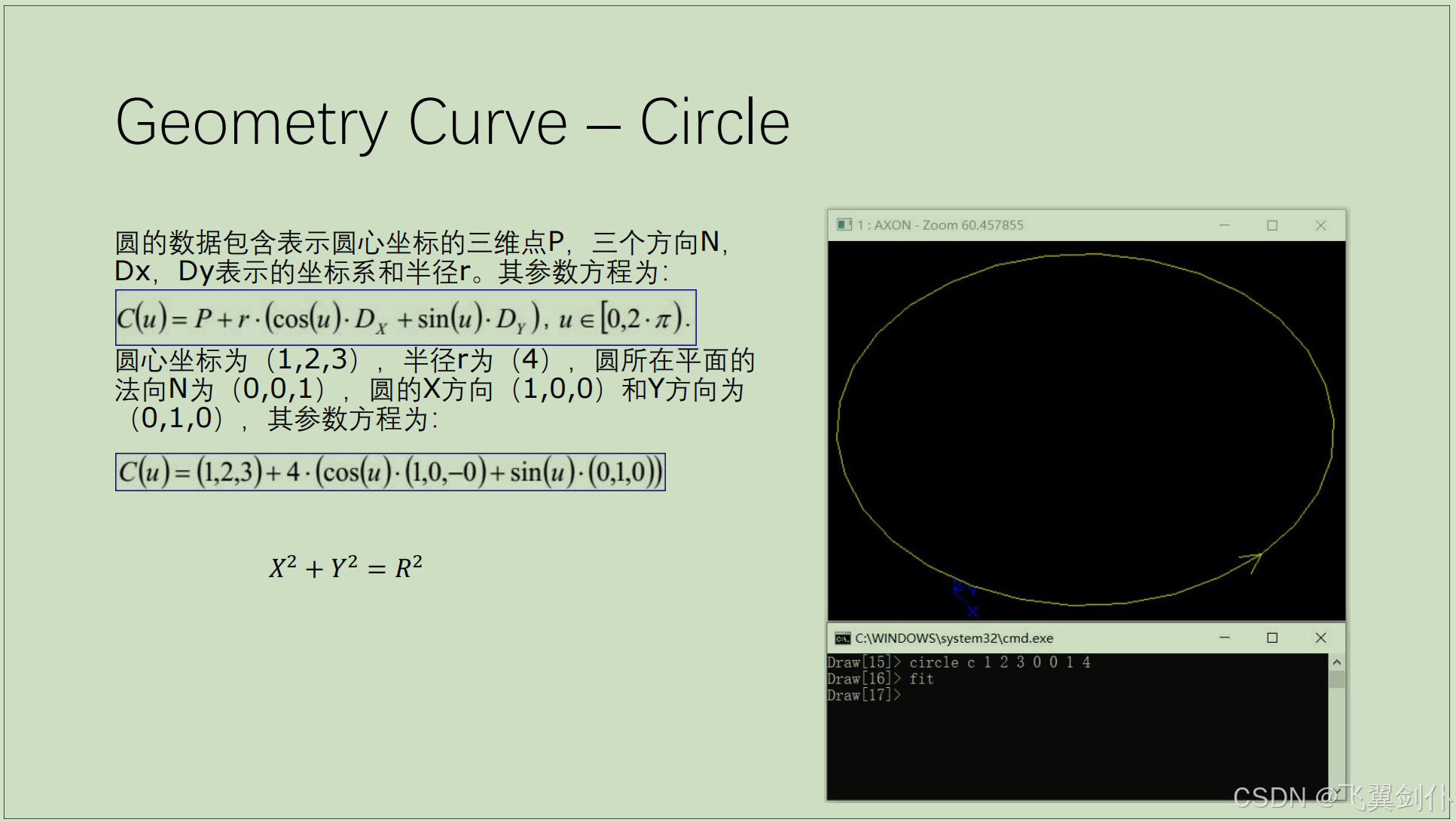
Task: Click the AXON viewer window icon
Action: click(844, 225)
